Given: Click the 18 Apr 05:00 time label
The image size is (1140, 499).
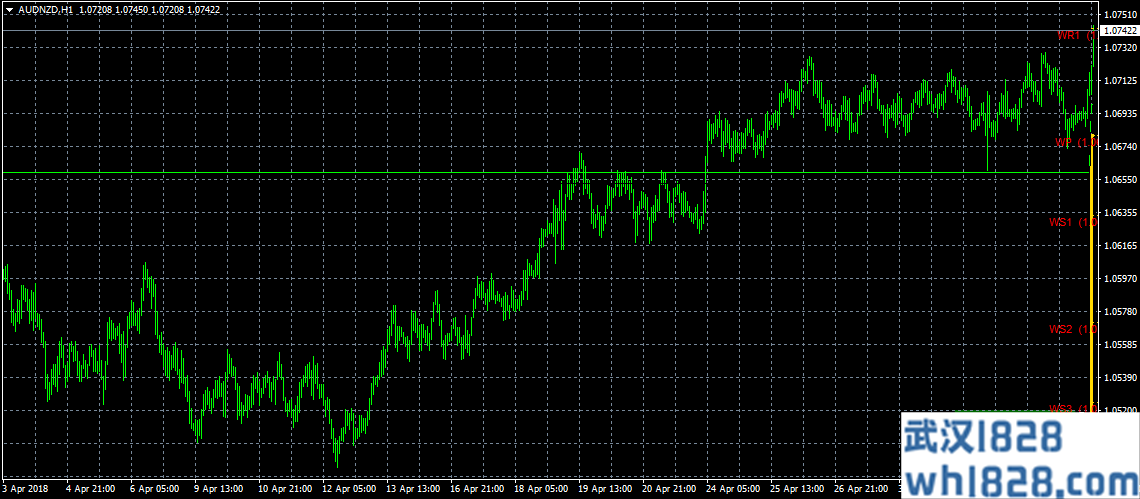Looking at the screenshot, I should coord(541,490).
